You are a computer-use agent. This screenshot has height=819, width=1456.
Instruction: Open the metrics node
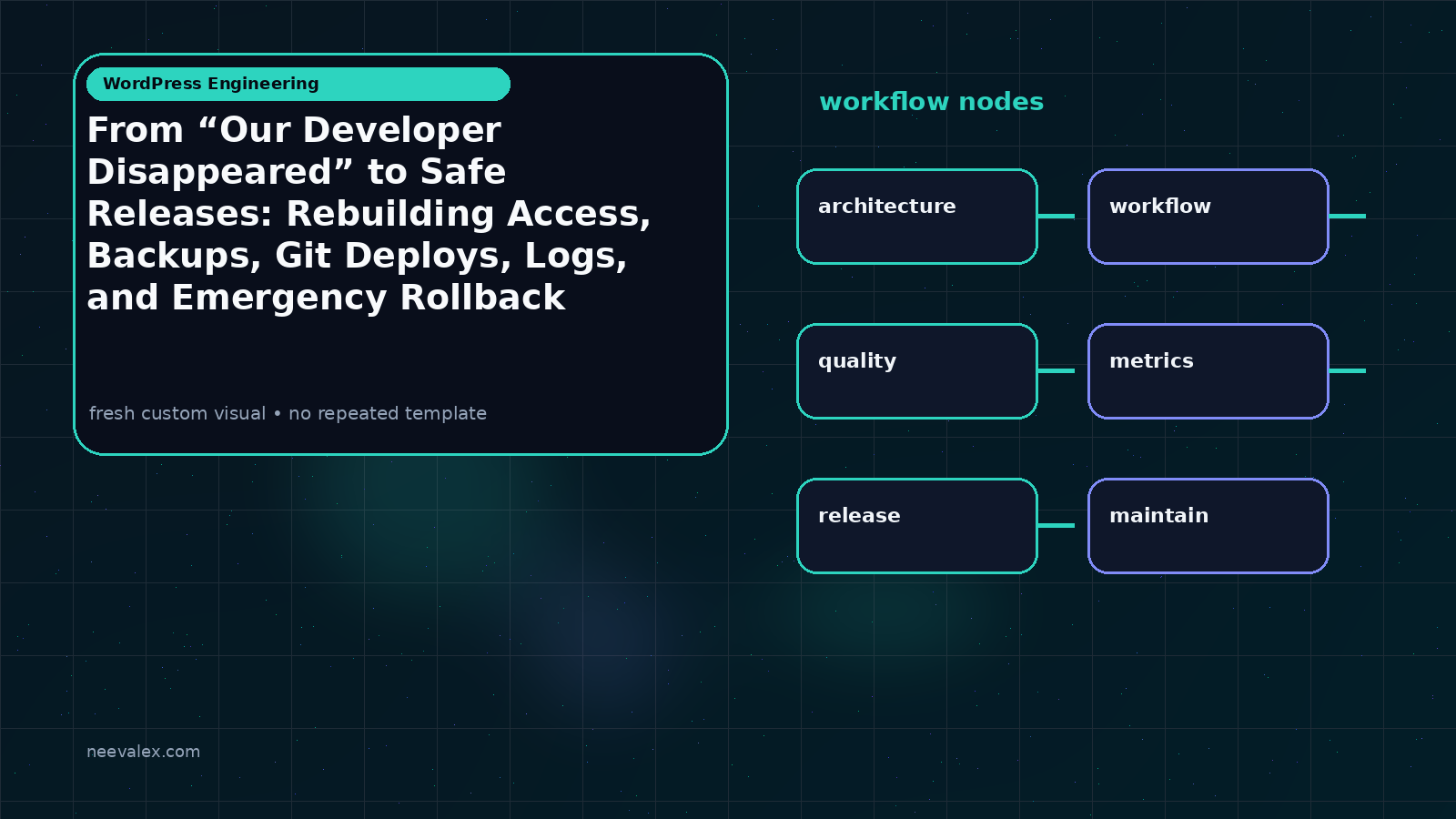tap(1208, 371)
